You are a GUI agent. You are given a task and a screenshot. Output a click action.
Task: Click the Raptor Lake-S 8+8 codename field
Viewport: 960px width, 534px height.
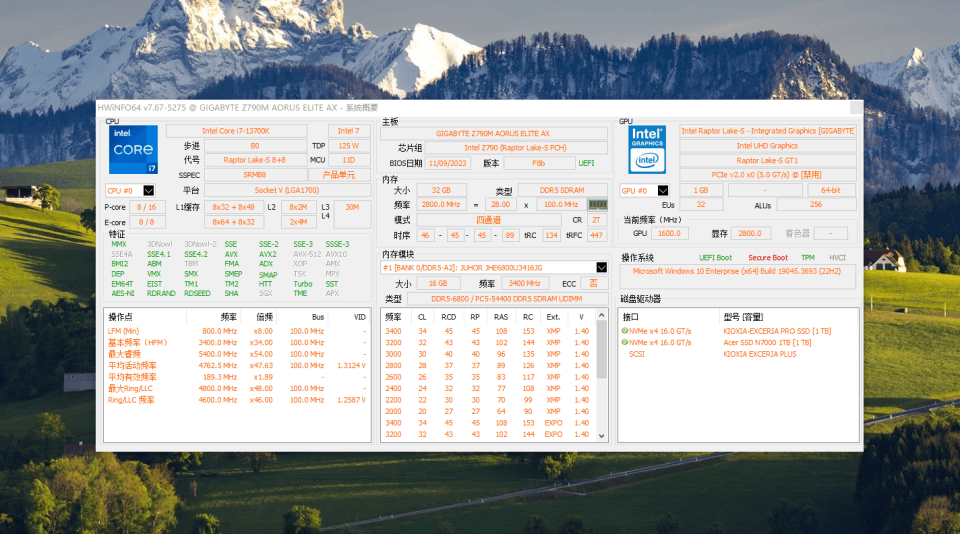254,160
